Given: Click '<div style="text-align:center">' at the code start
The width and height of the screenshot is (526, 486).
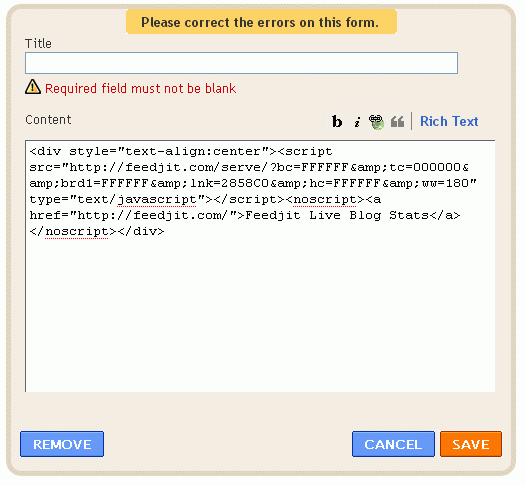Looking at the screenshot, I should [153, 152].
